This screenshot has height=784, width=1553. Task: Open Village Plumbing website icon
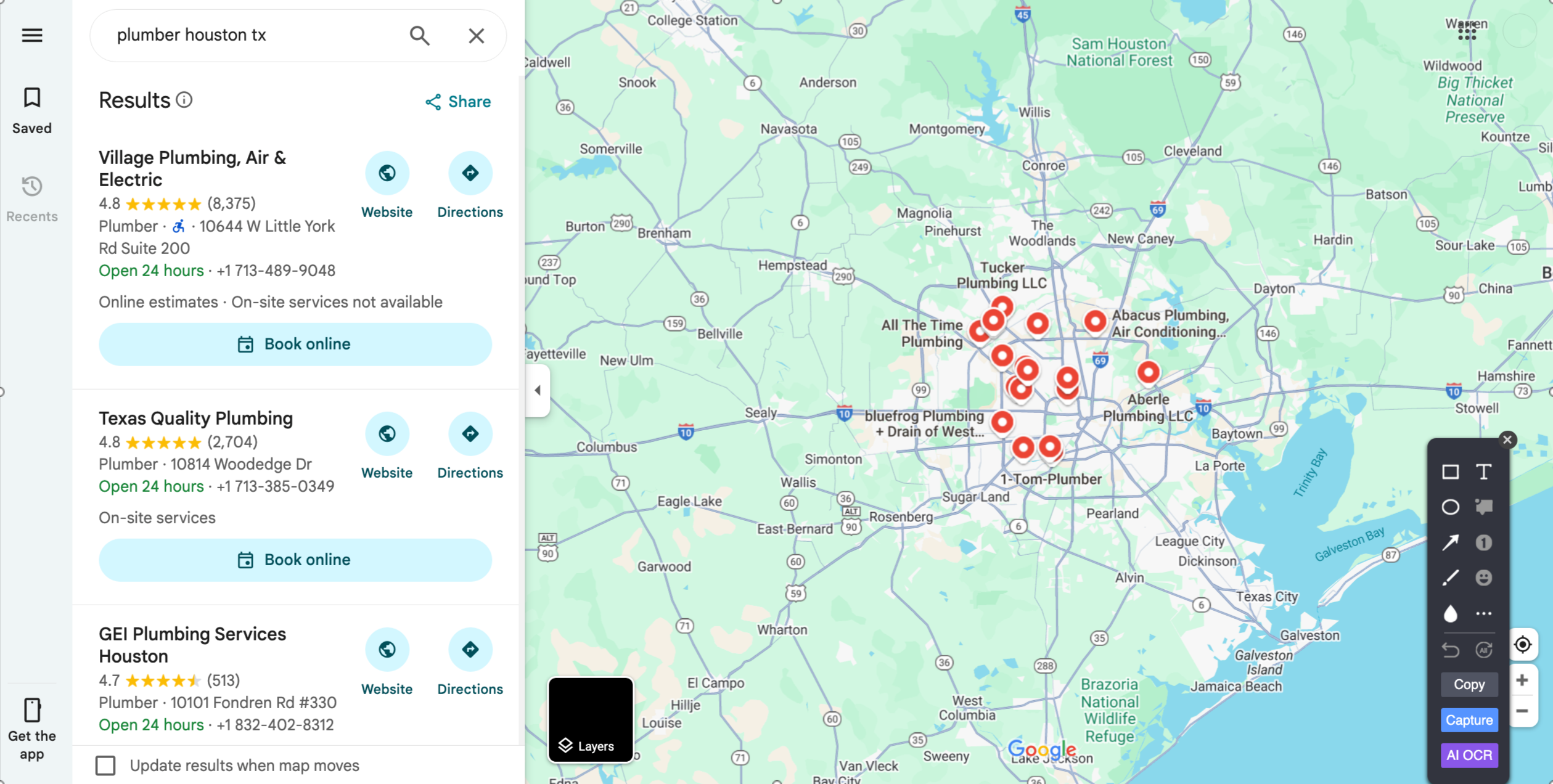tap(387, 173)
